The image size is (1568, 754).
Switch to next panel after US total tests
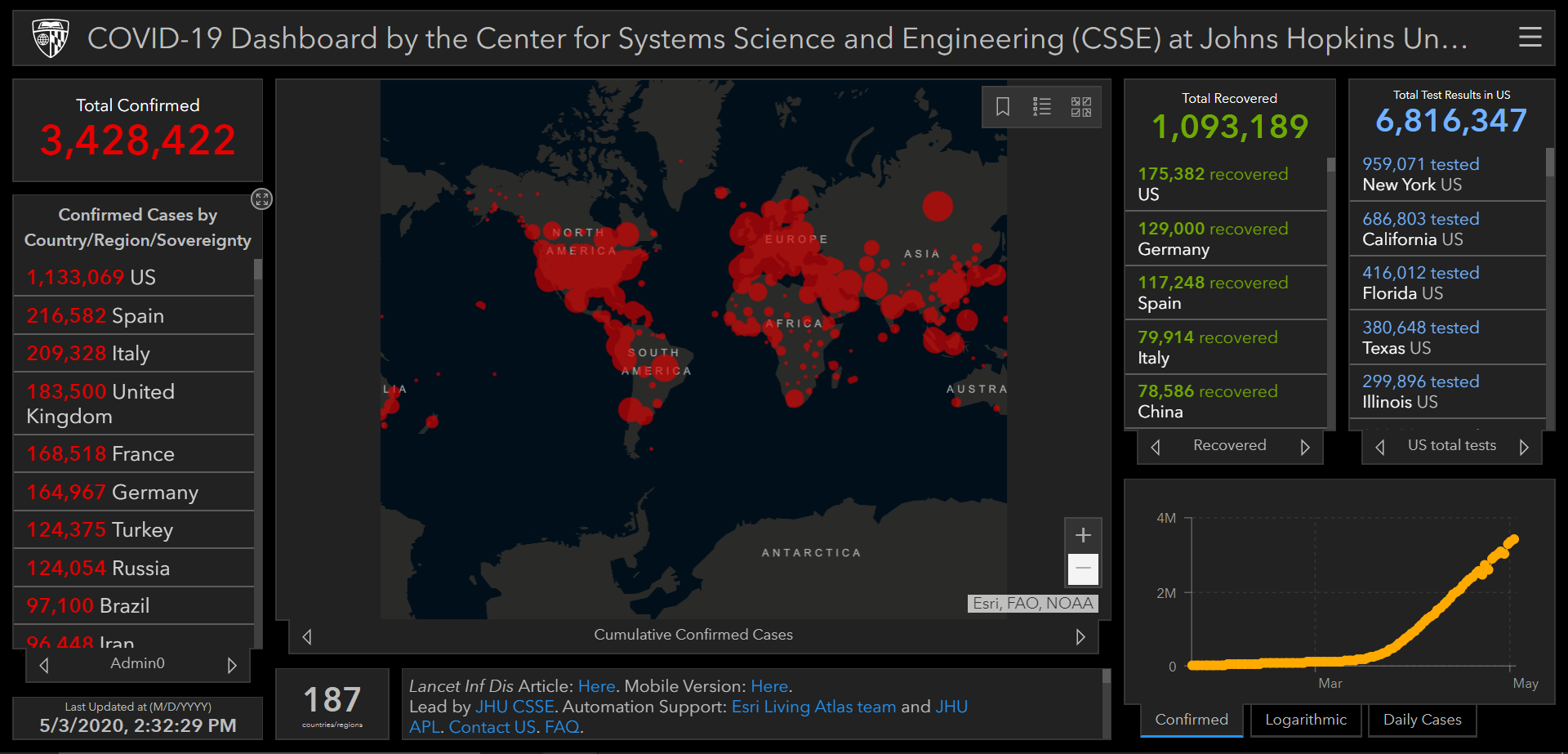click(1524, 447)
